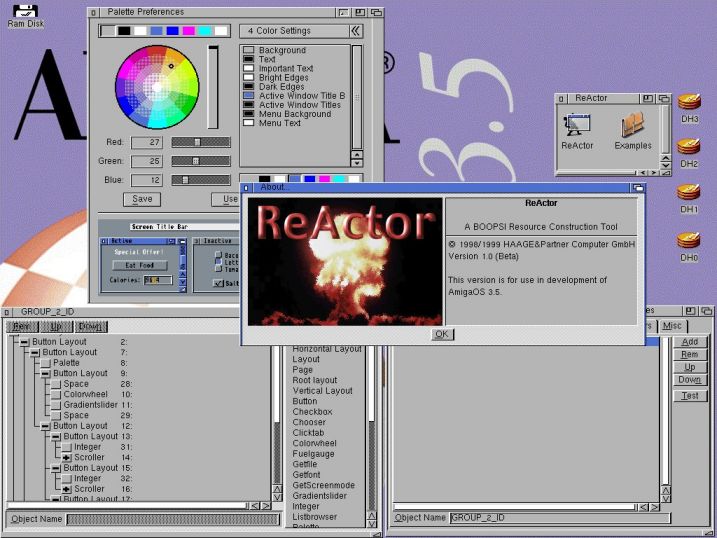The width and height of the screenshot is (717, 538).
Task: Click the Test button
Action: point(690,396)
